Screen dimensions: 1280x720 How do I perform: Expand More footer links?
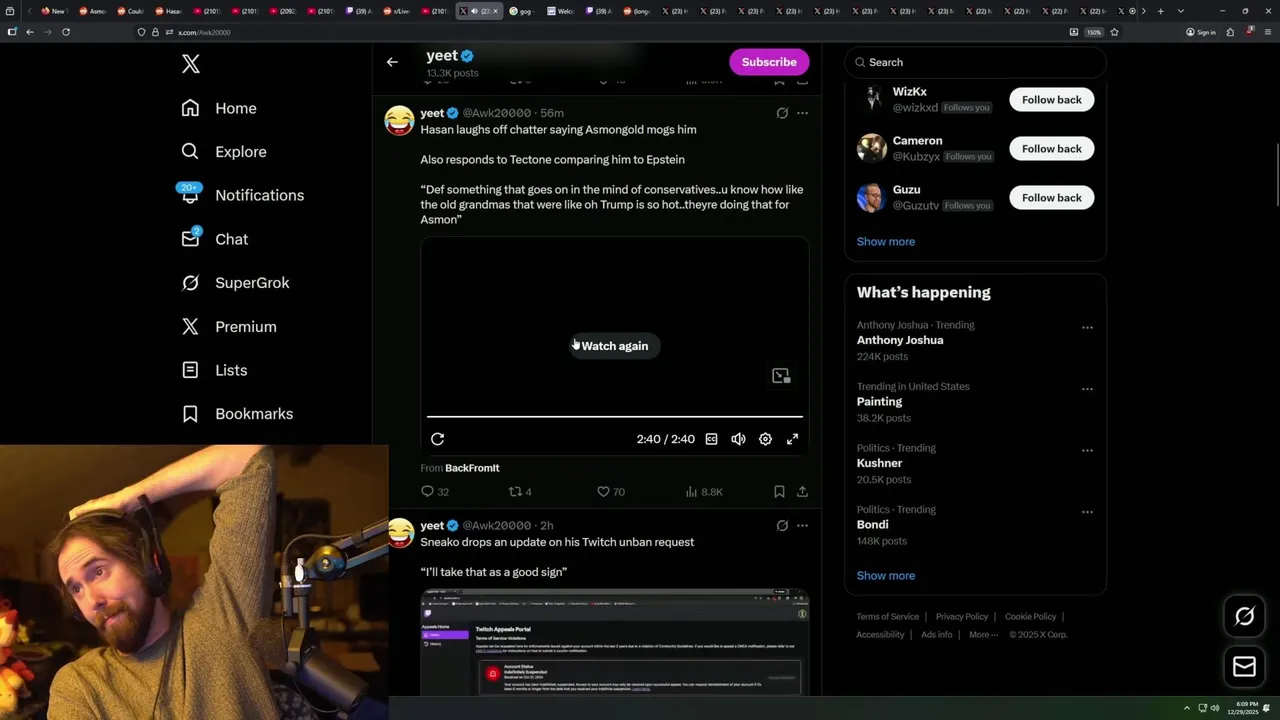983,635
